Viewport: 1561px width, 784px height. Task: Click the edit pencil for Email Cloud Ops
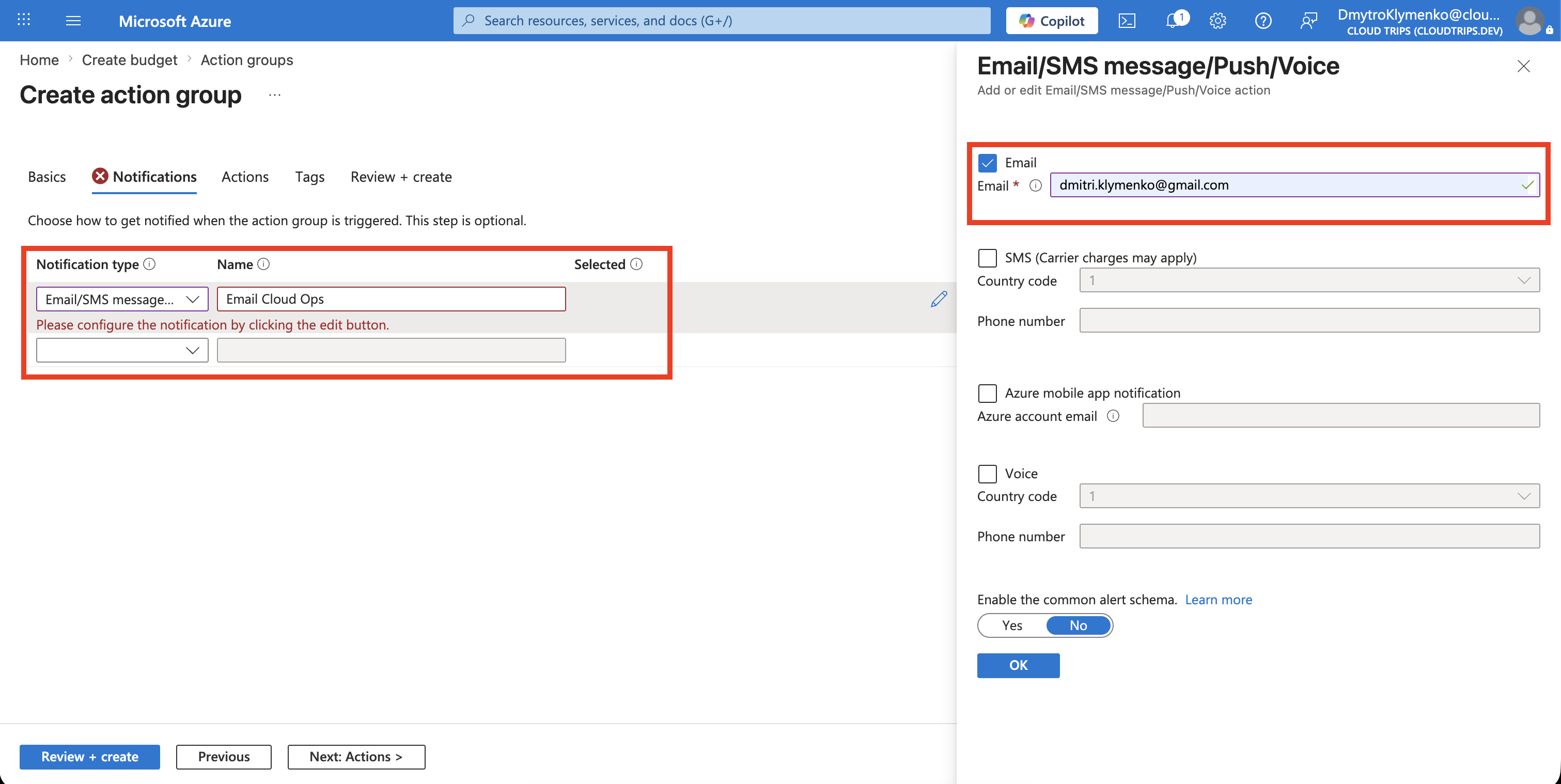tap(939, 299)
